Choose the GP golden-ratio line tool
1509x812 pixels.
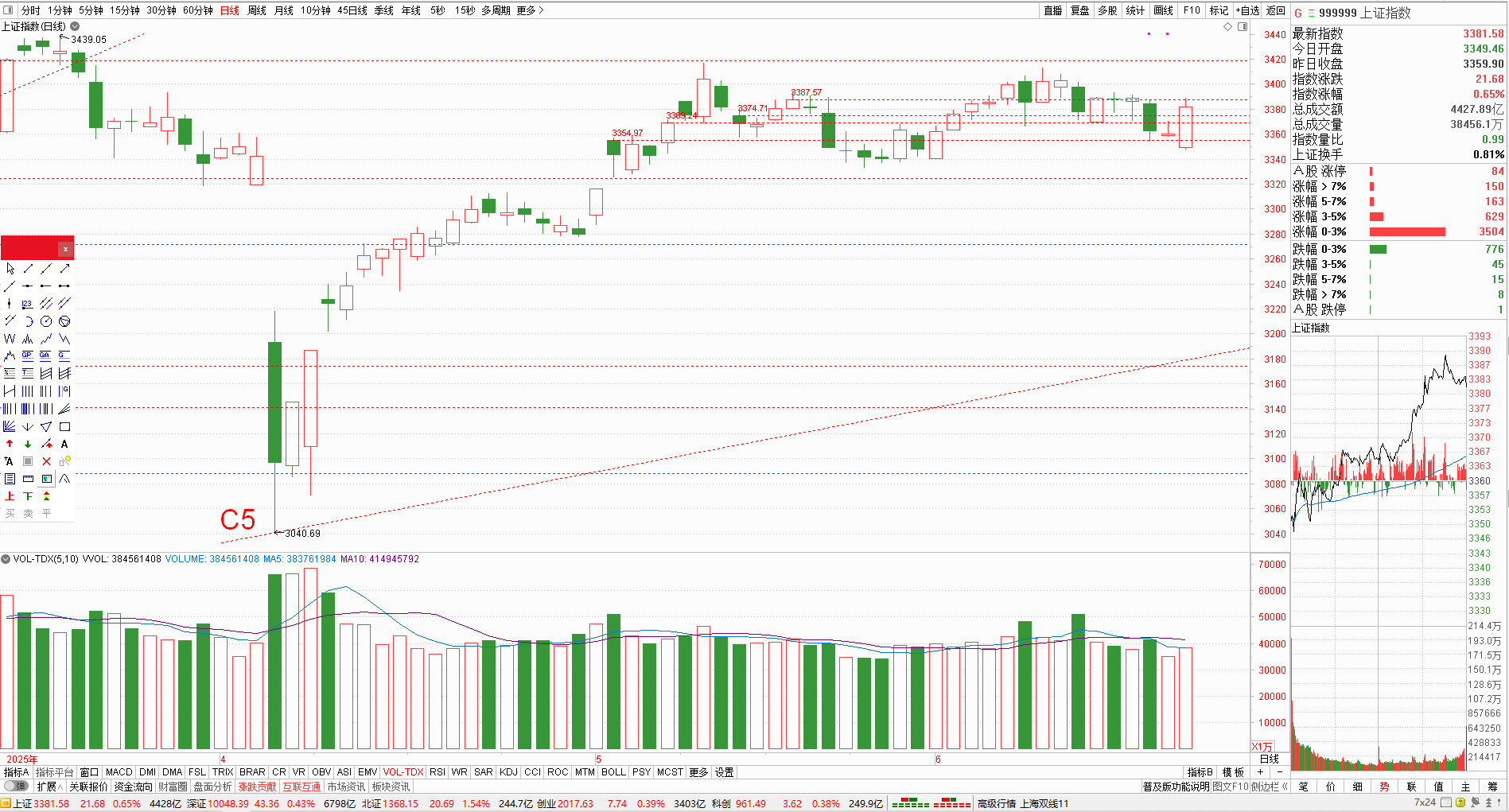28,356
